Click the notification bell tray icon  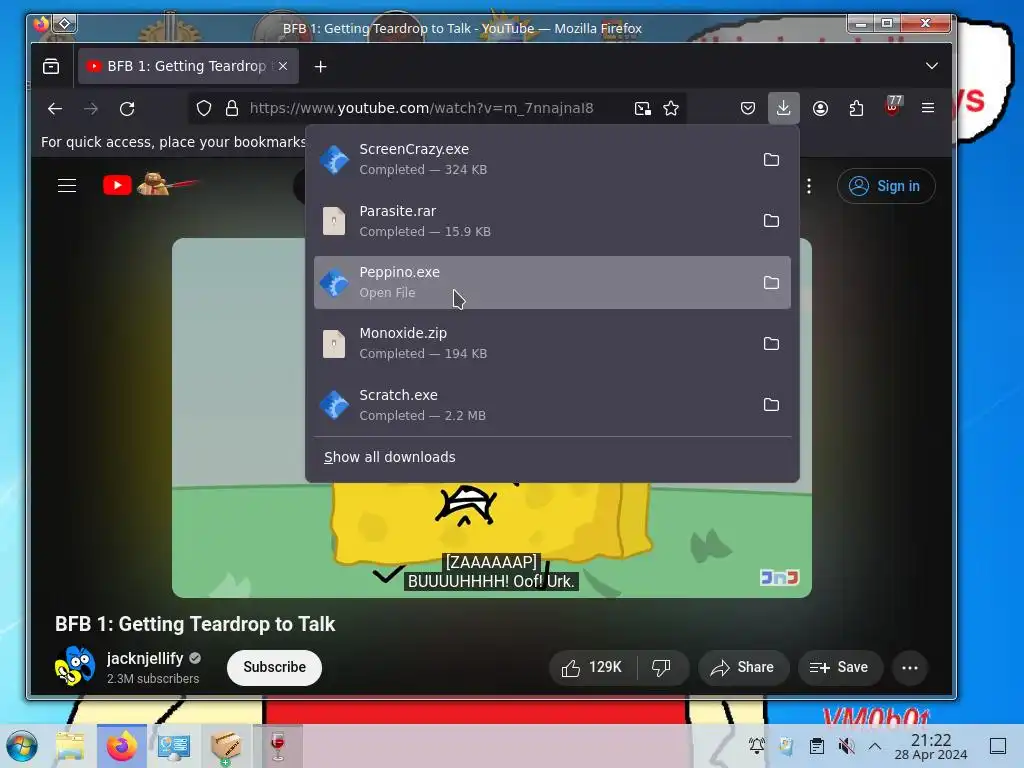[757, 746]
